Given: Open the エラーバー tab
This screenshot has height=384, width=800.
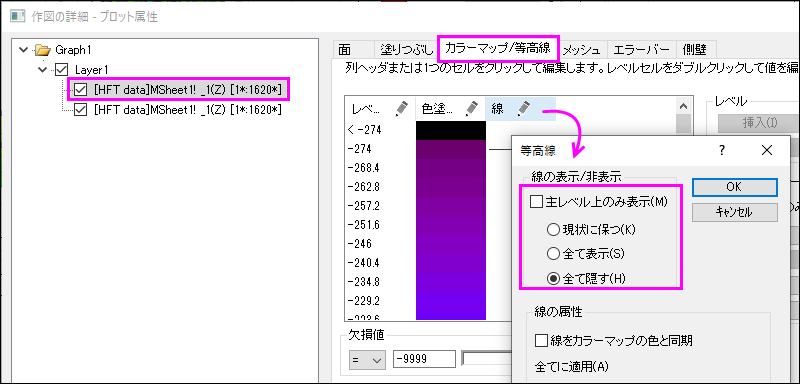Looking at the screenshot, I should point(641,49).
